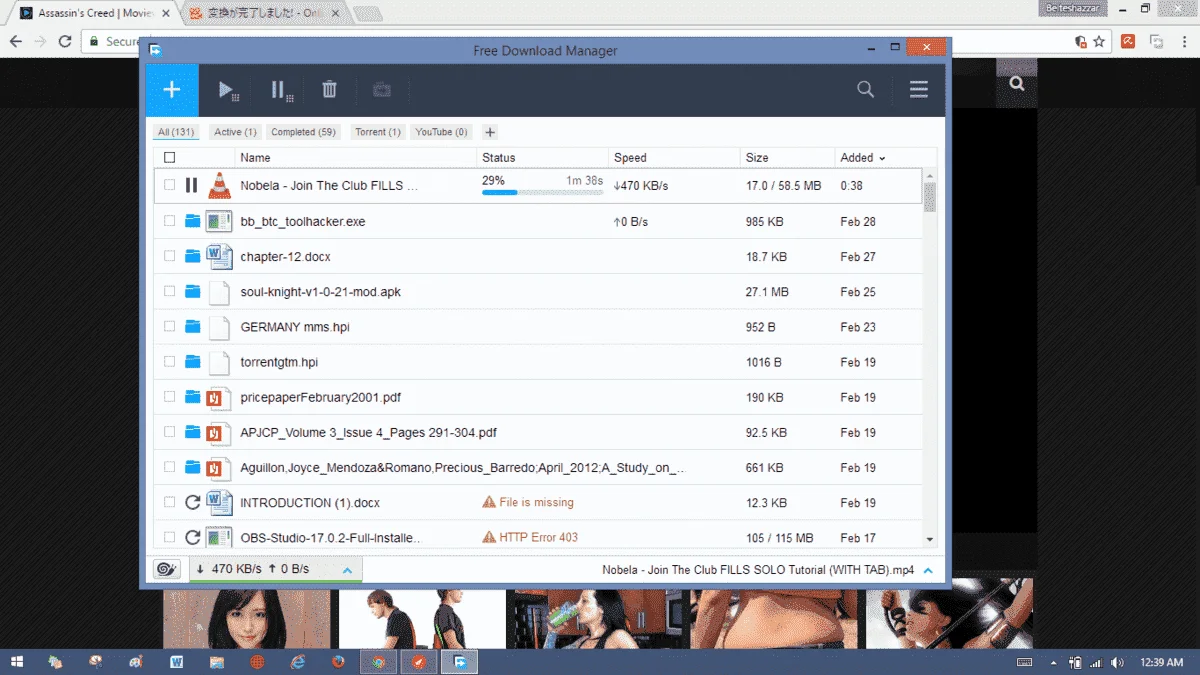Click Chrome's white search icon on page
The image size is (1200, 675).
click(1017, 84)
